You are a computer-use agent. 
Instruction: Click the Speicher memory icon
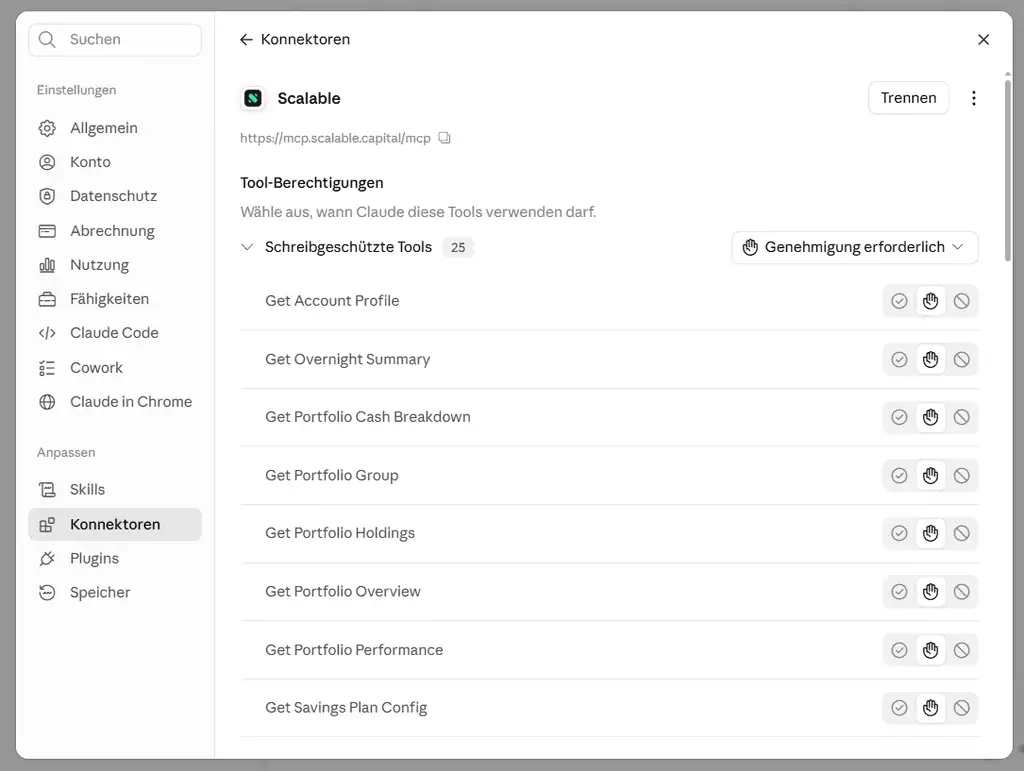click(47, 593)
